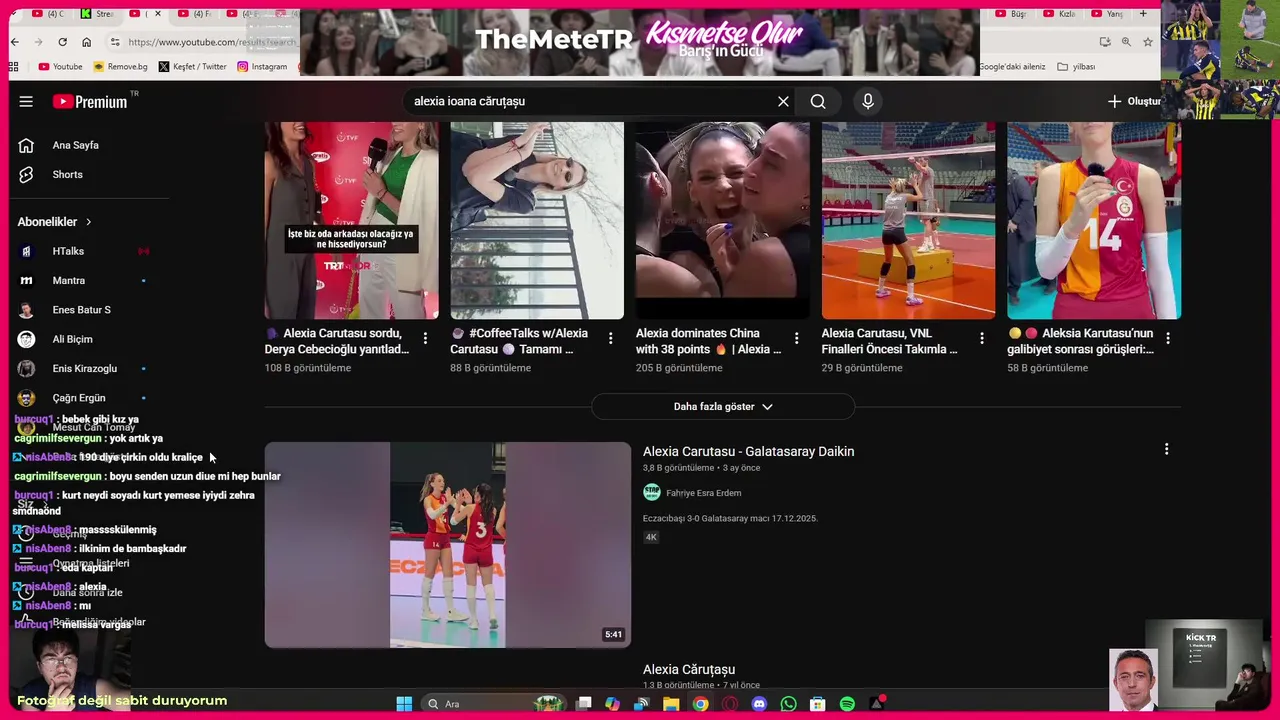Reload the page in Chrome
This screenshot has width=1280, height=720.
click(x=62, y=42)
